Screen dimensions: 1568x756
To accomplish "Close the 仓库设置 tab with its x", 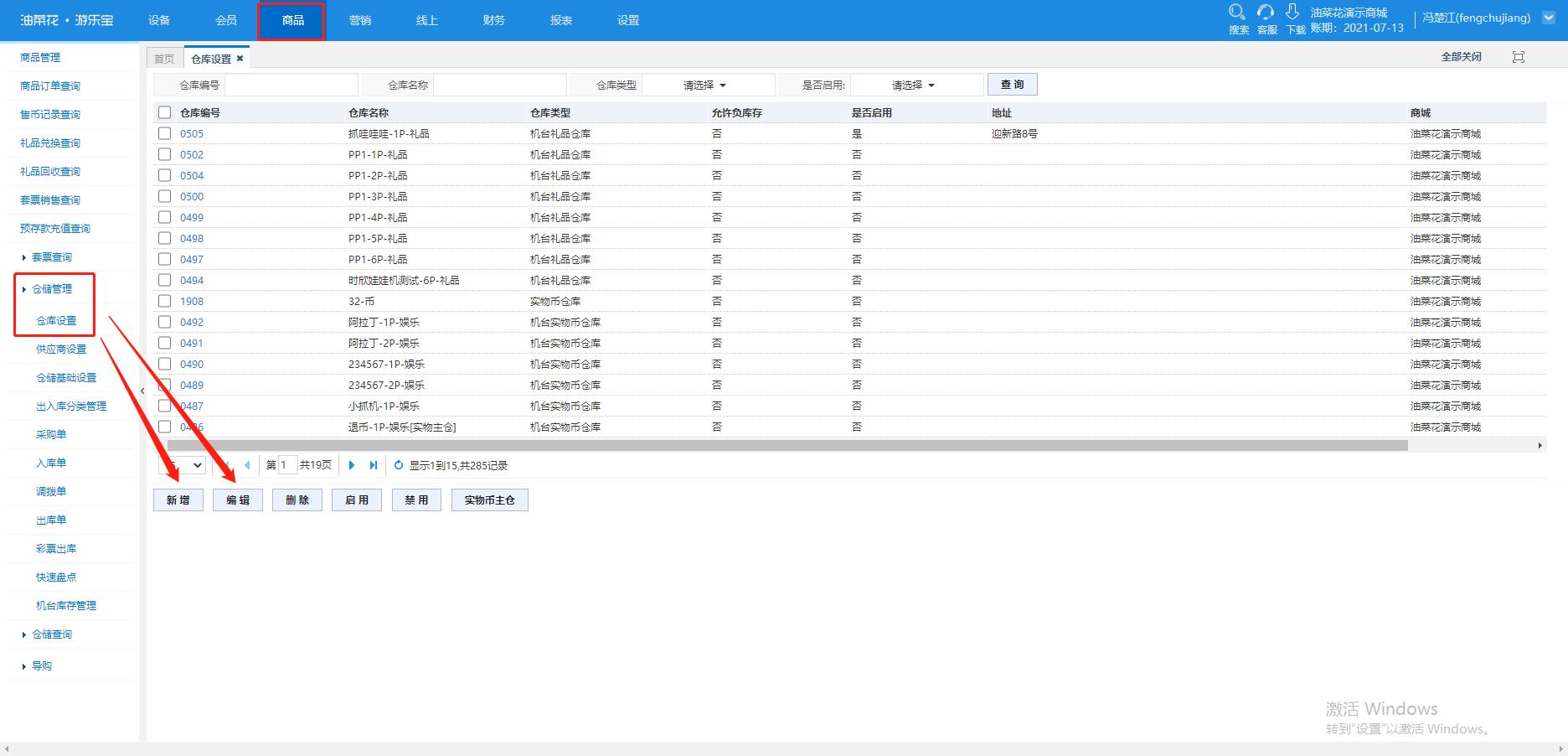I will pos(240,59).
